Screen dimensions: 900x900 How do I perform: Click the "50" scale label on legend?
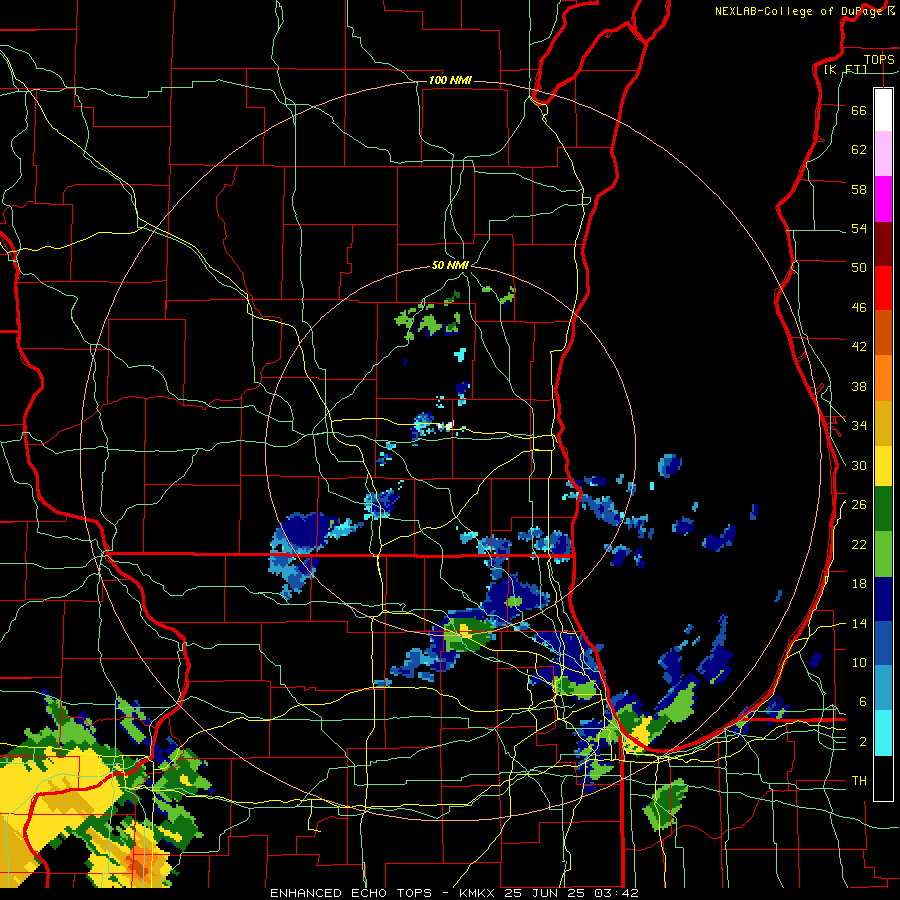[859, 267]
